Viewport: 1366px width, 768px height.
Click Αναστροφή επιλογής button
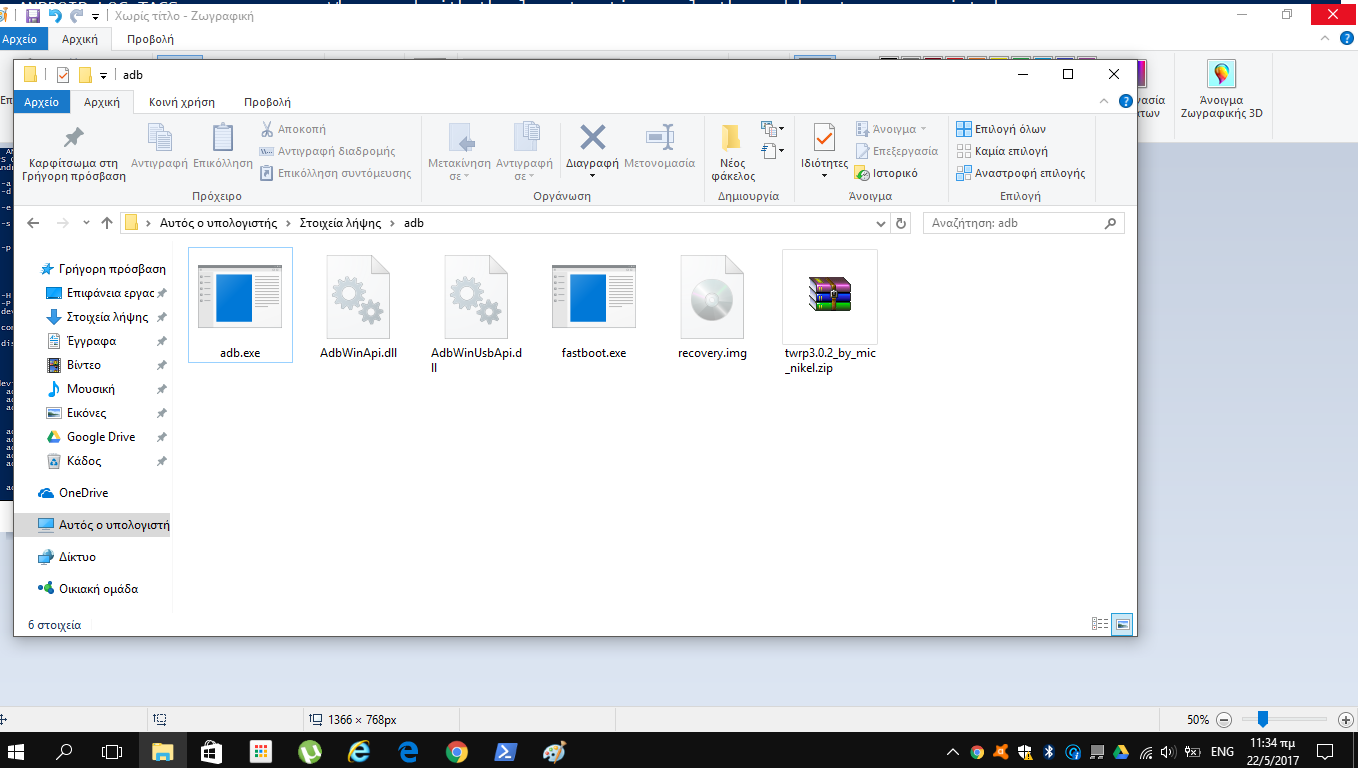pyautogui.click(x=1020, y=173)
